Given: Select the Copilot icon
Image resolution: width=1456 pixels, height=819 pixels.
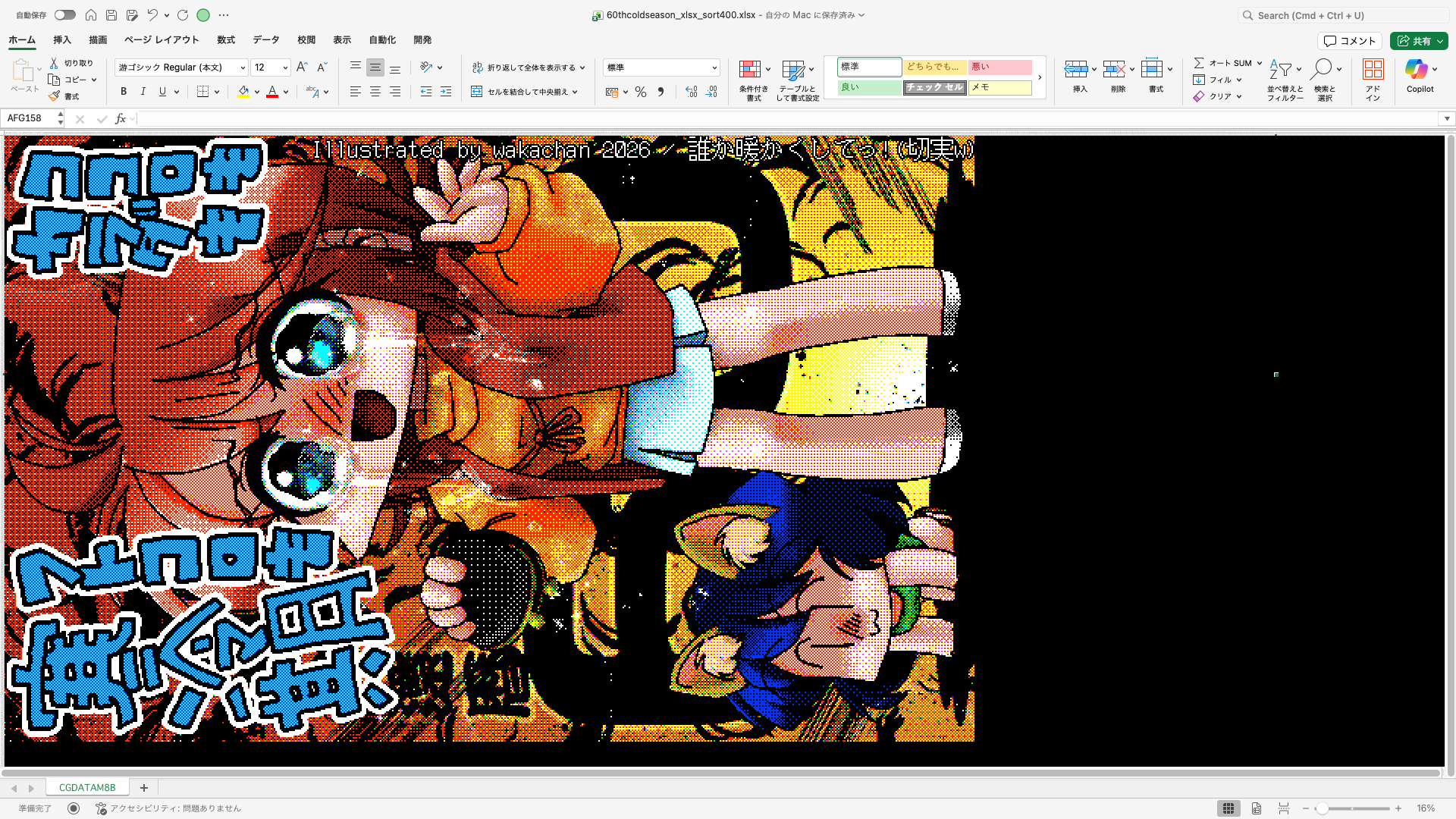Looking at the screenshot, I should (1420, 76).
